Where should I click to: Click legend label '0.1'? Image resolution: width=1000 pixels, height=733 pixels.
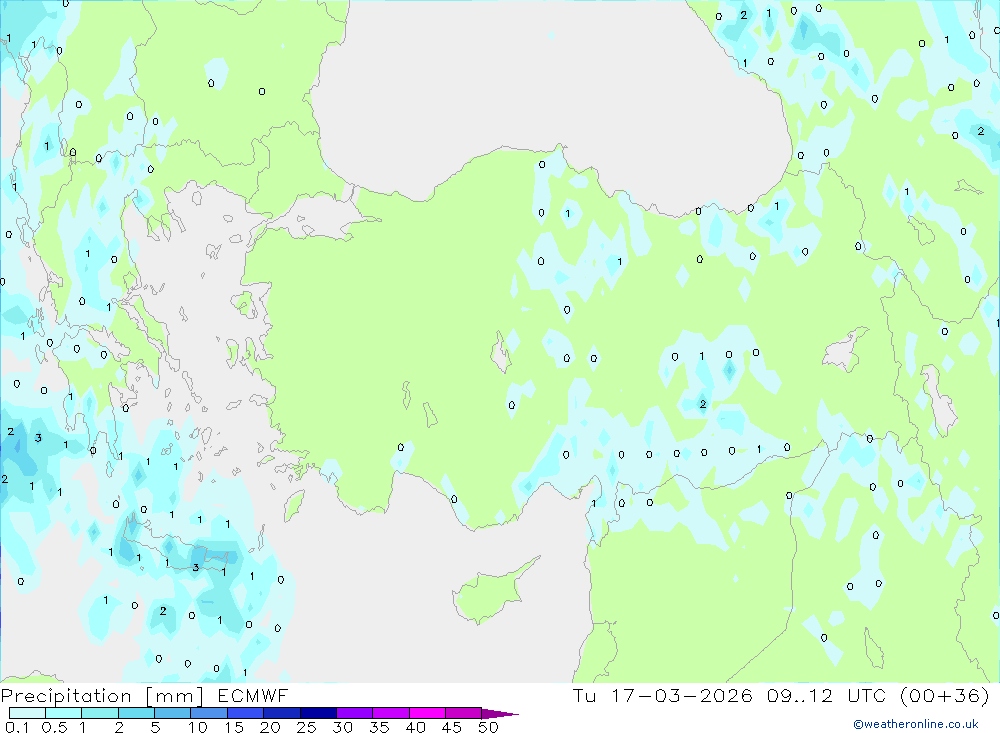click(x=17, y=727)
